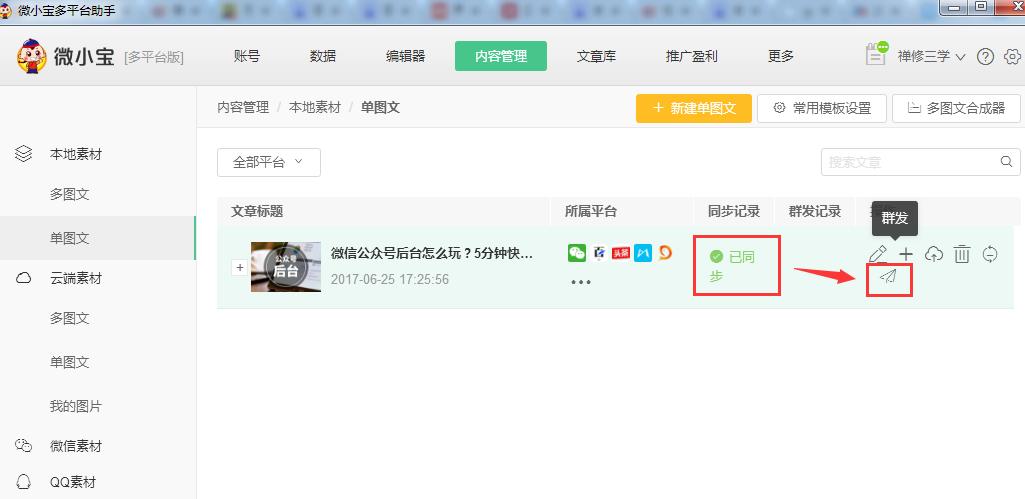Click 内容管理 breadcrumb link
This screenshot has width=1025, height=499.
tap(243, 107)
